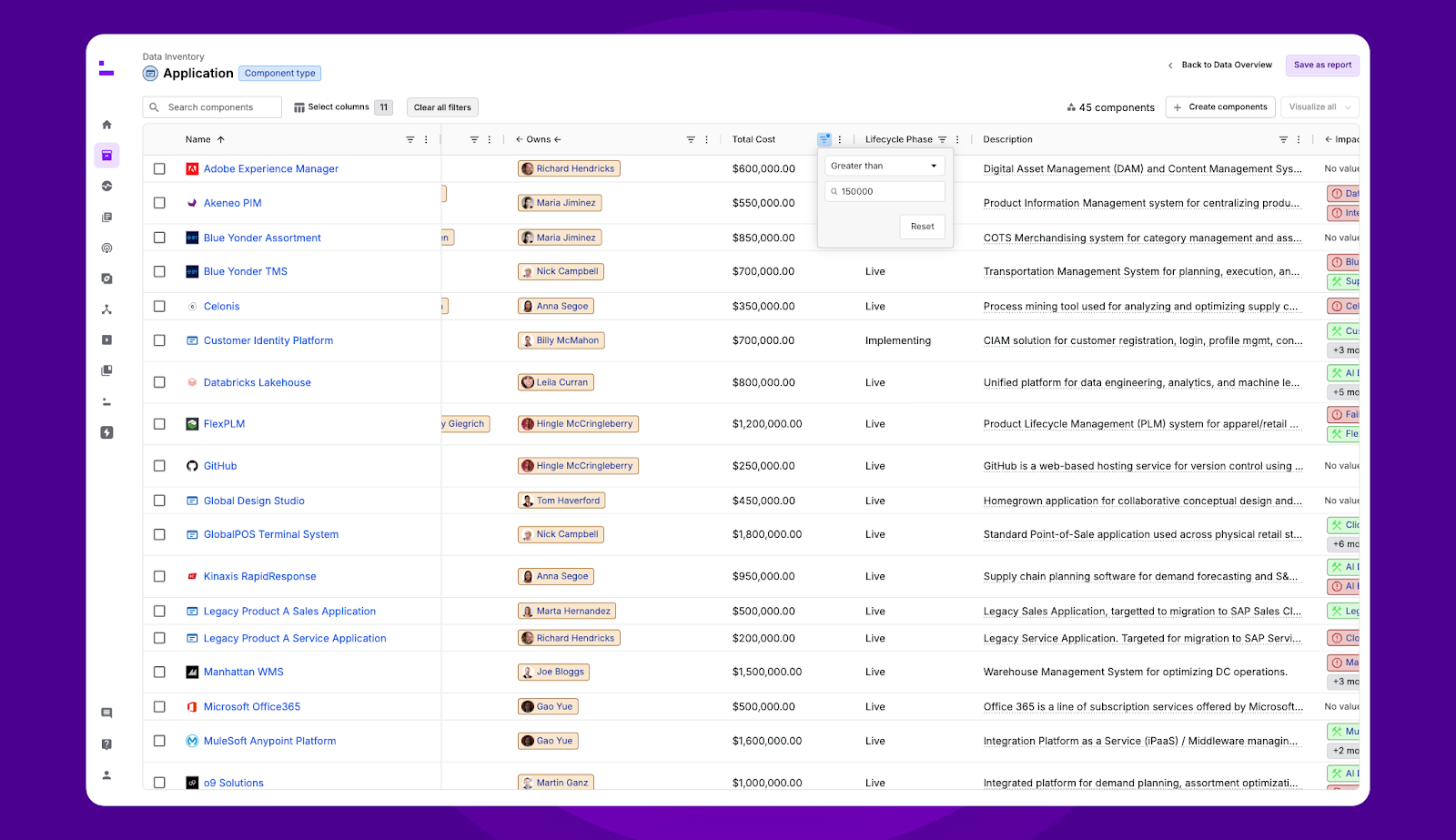The width and height of the screenshot is (1456, 840).
Task: Open the Blue Yonder TMS application link
Action: click(x=245, y=270)
